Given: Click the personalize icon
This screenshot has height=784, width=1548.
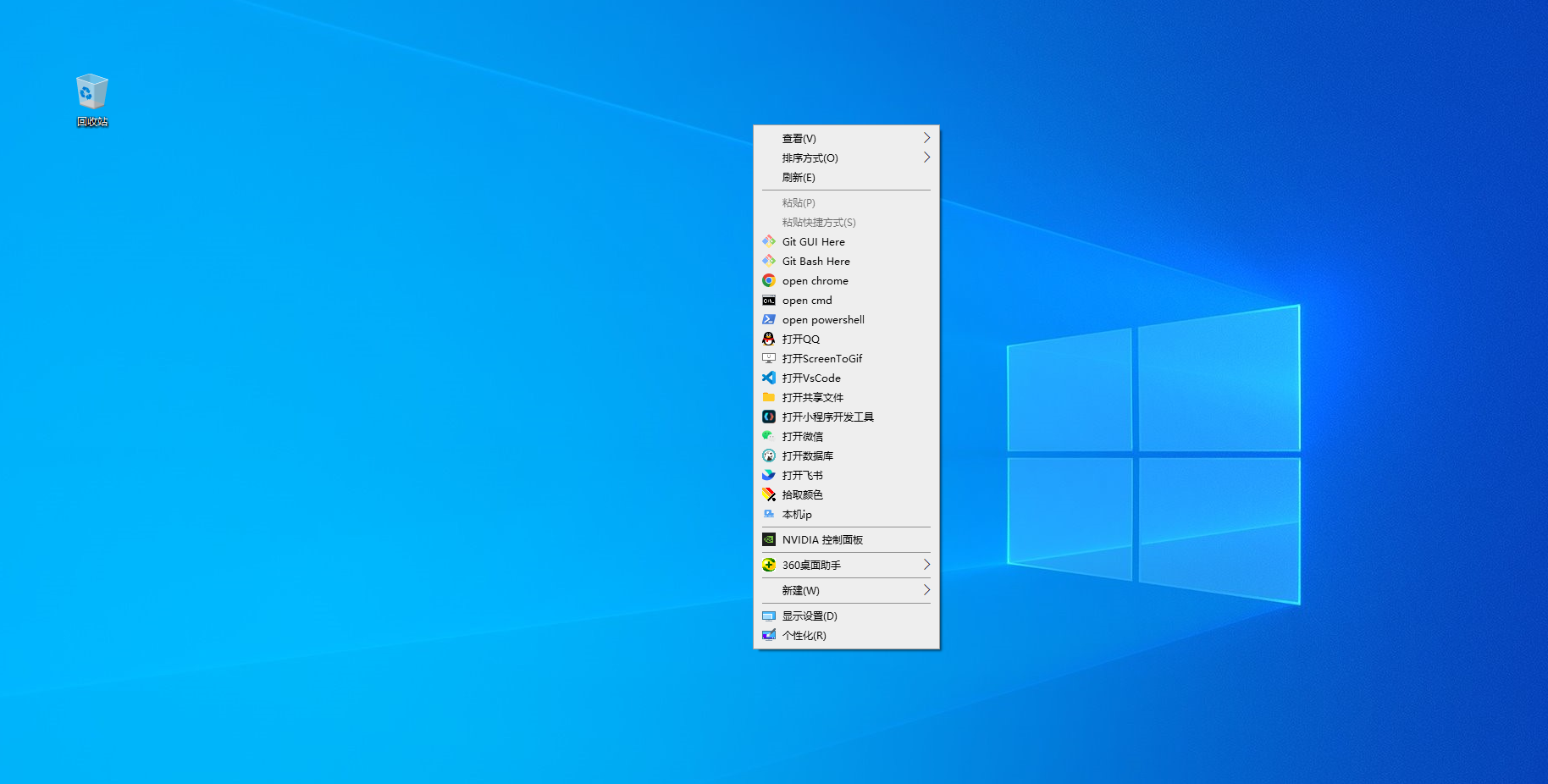Looking at the screenshot, I should click(x=769, y=635).
